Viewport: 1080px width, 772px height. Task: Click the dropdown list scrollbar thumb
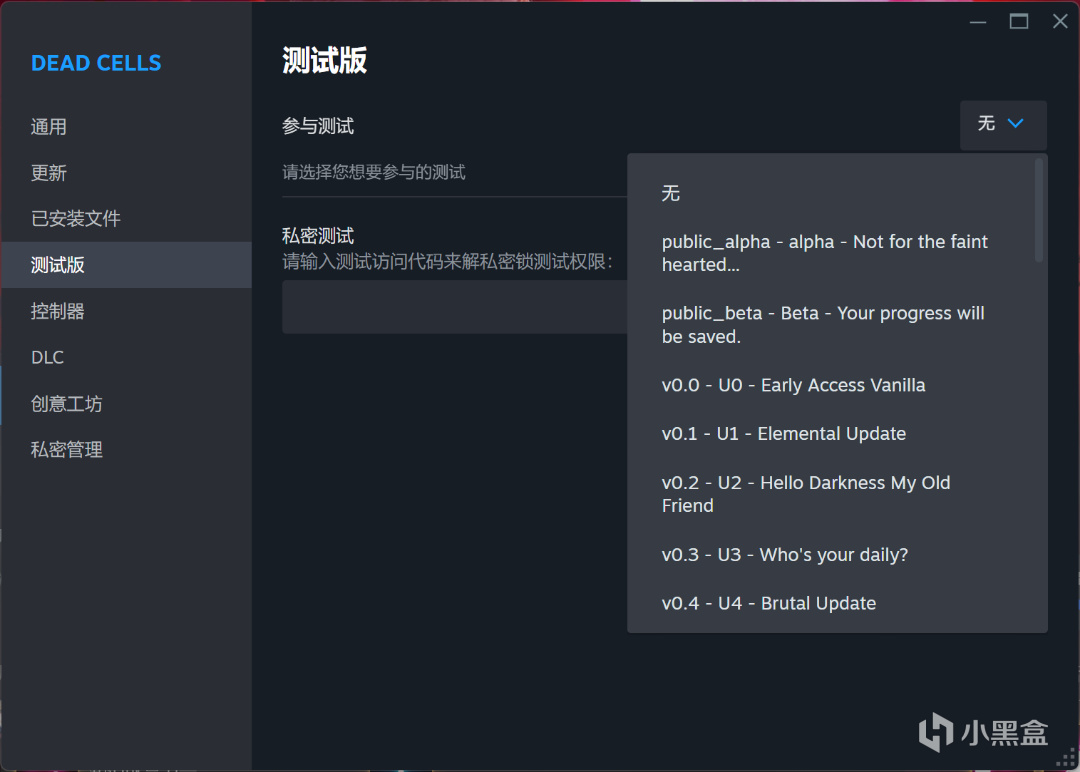click(1039, 210)
